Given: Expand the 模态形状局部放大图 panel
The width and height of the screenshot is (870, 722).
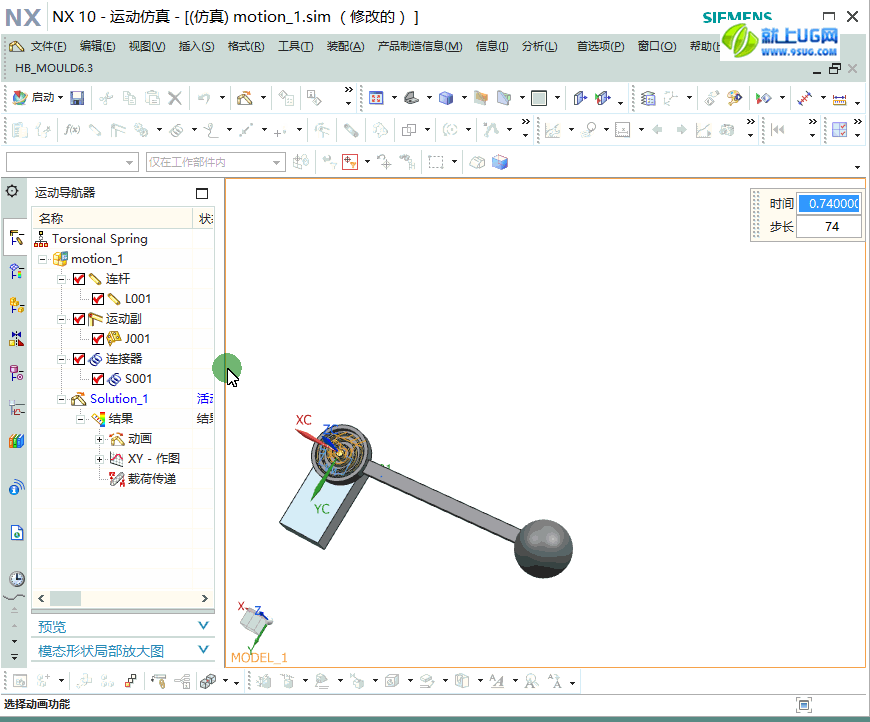Looking at the screenshot, I should (x=204, y=649).
